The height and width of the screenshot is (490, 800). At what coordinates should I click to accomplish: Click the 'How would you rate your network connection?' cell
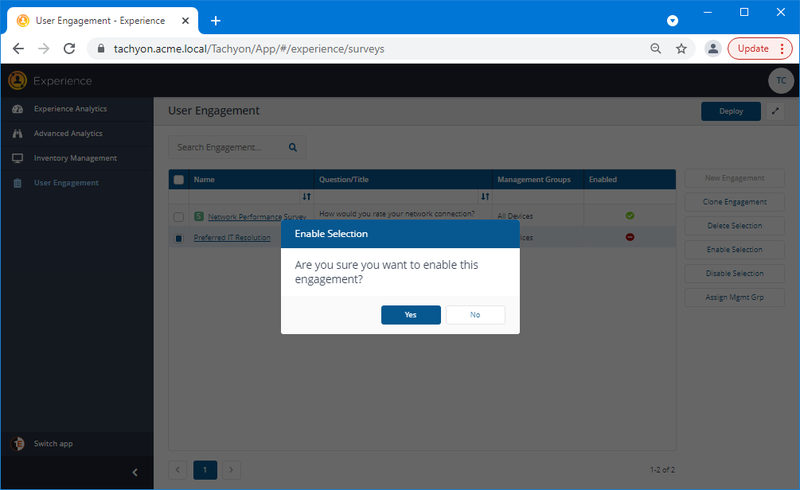click(397, 214)
